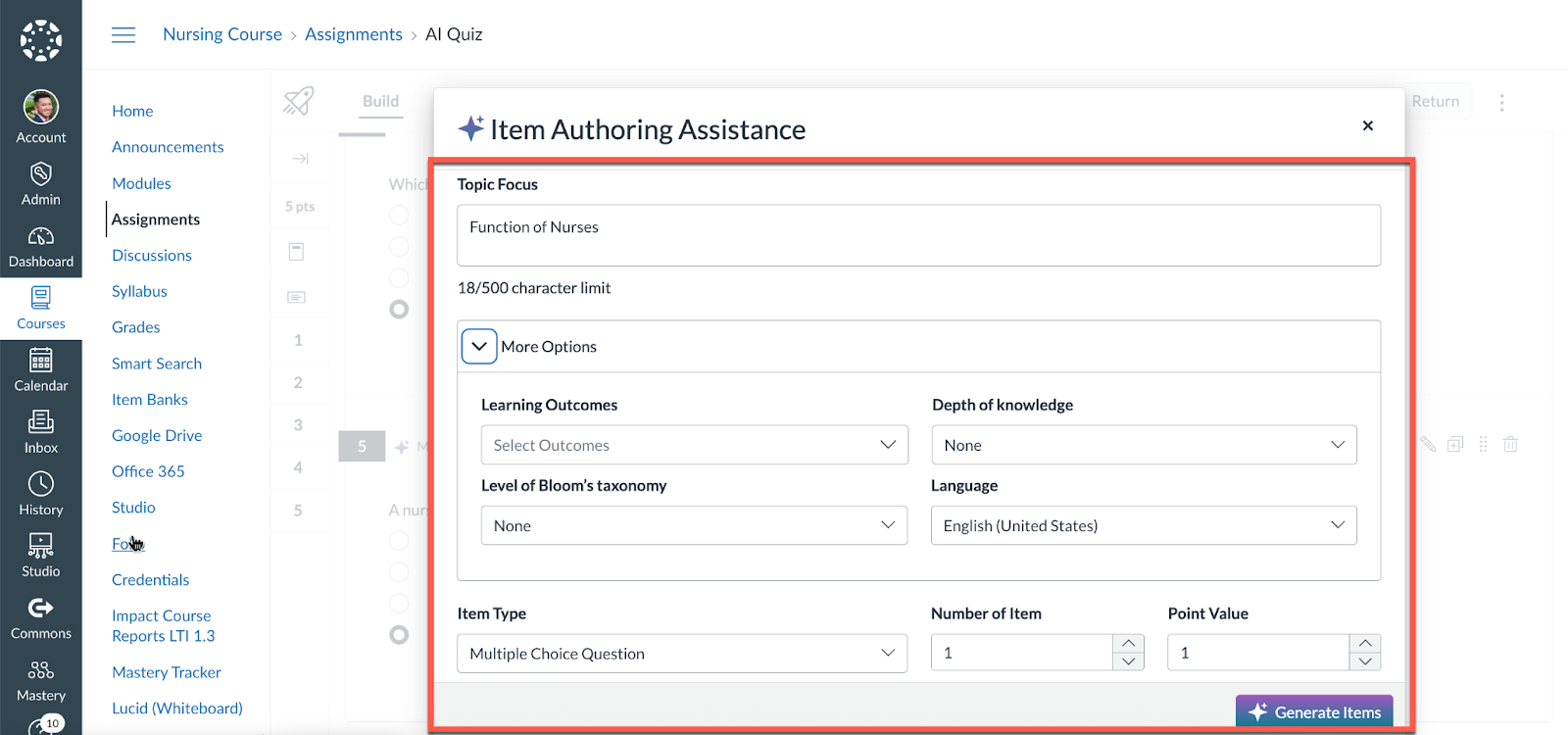Image resolution: width=1568 pixels, height=735 pixels.
Task: Click the Return button
Action: pyautogui.click(x=1435, y=101)
